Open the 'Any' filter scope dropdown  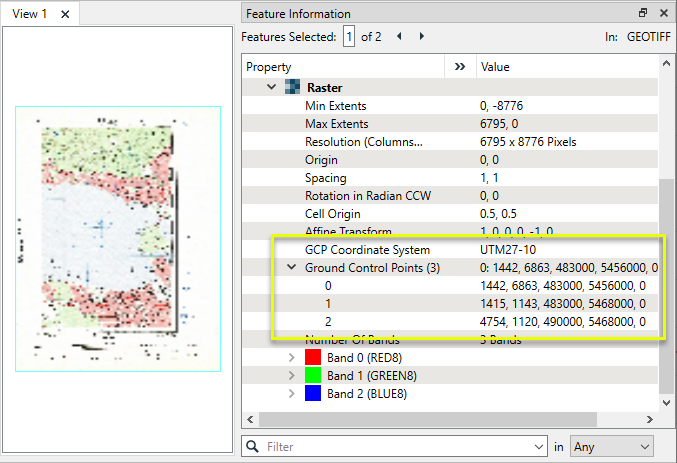click(612, 446)
